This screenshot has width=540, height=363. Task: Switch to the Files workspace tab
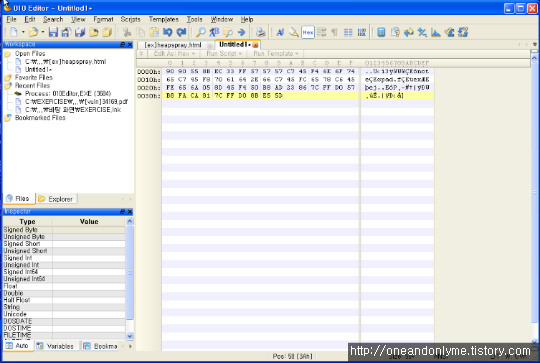click(19, 199)
